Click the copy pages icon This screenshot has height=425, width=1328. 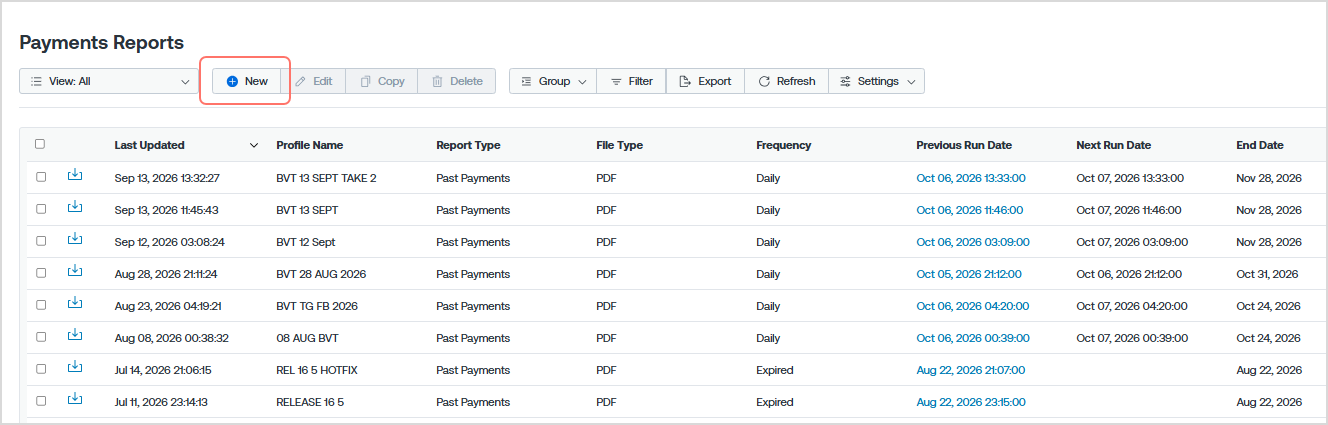point(365,81)
